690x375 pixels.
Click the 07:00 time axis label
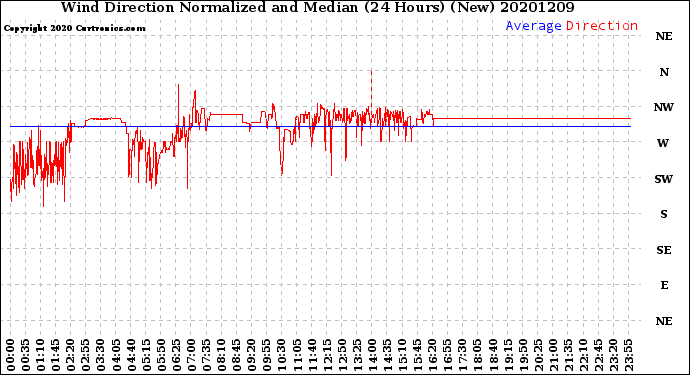point(191,355)
